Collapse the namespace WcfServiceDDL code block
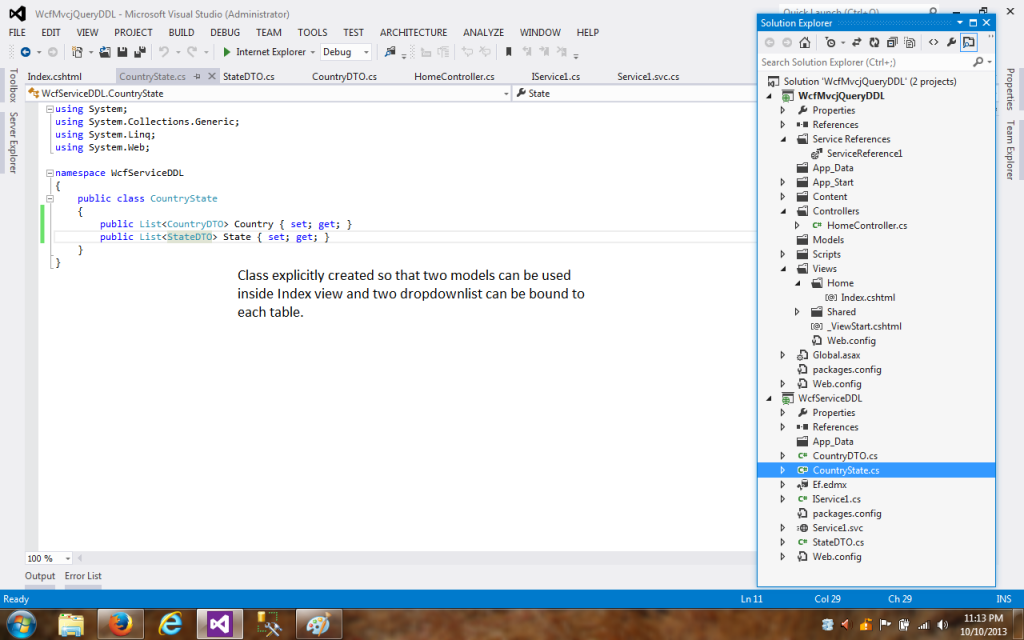Screen dimensions: 1024x640 tap(50, 173)
